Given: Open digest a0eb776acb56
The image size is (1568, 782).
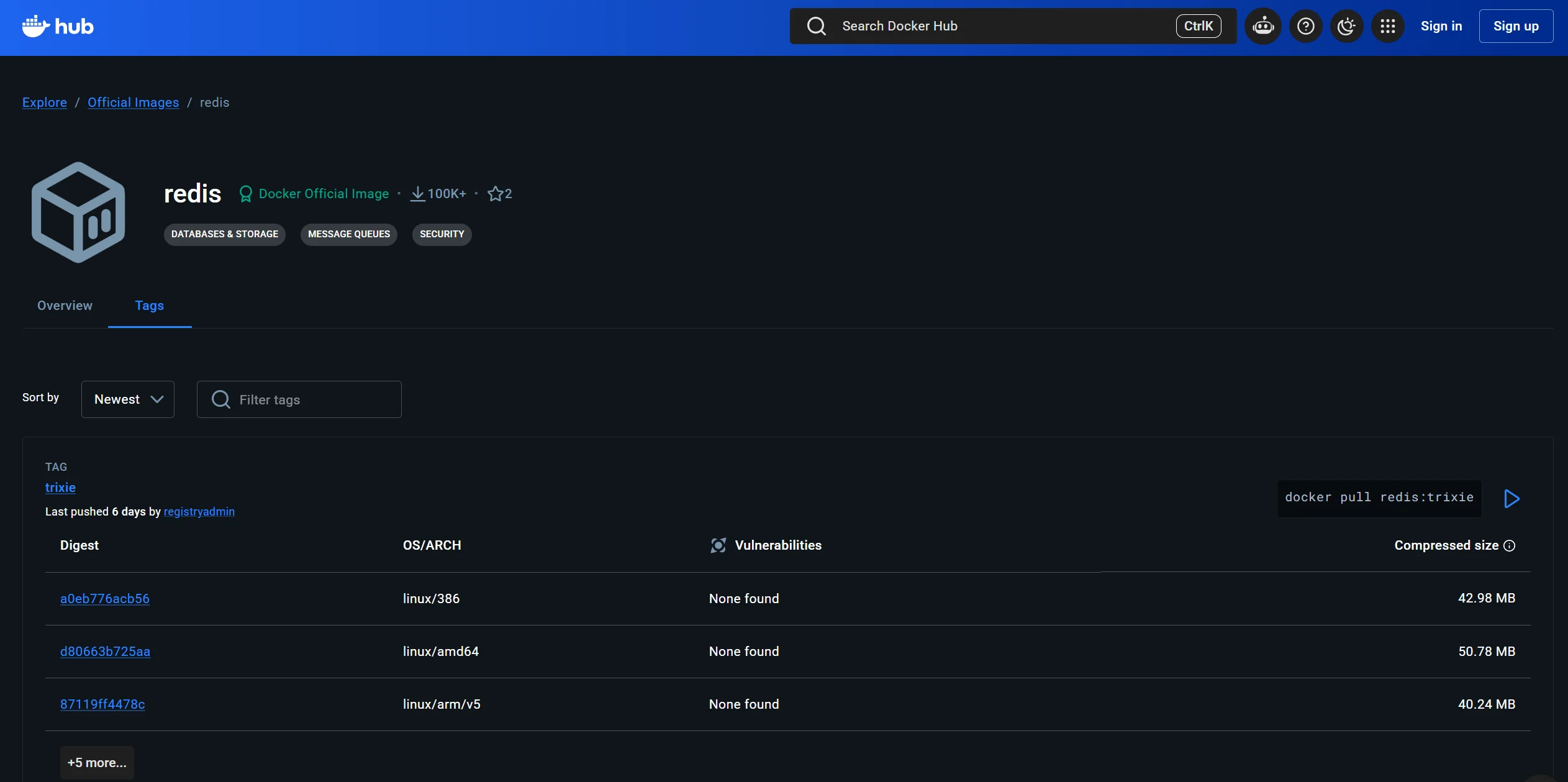Looking at the screenshot, I should tap(105, 599).
